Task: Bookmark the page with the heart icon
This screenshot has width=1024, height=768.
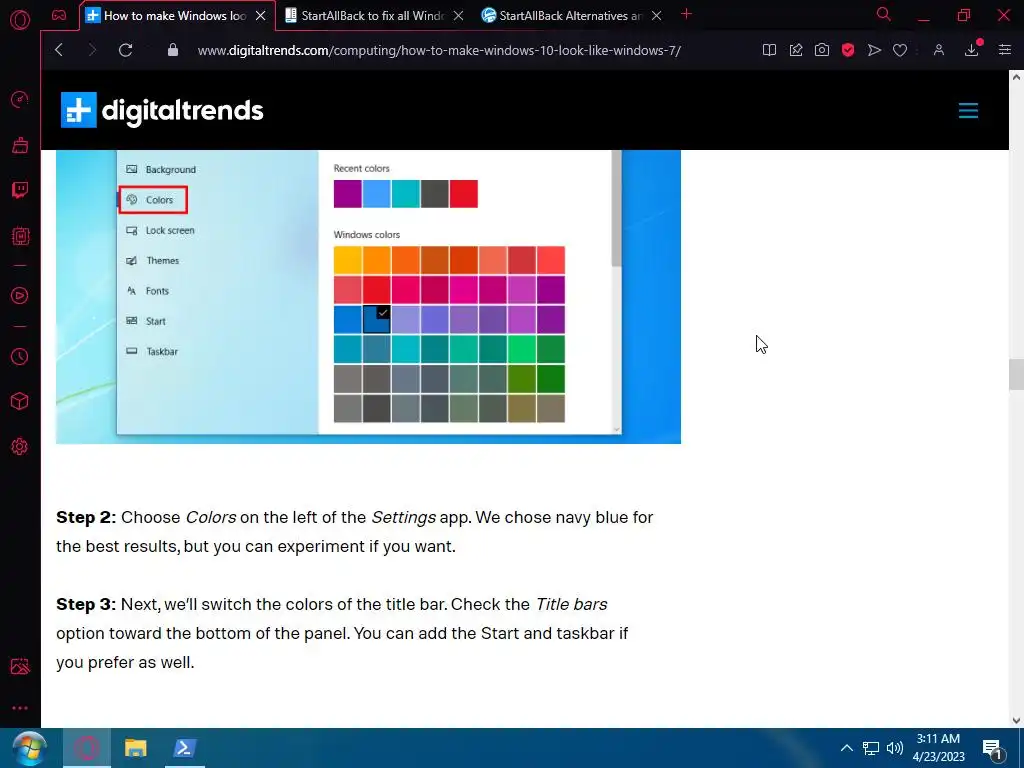Action: pyautogui.click(x=900, y=50)
